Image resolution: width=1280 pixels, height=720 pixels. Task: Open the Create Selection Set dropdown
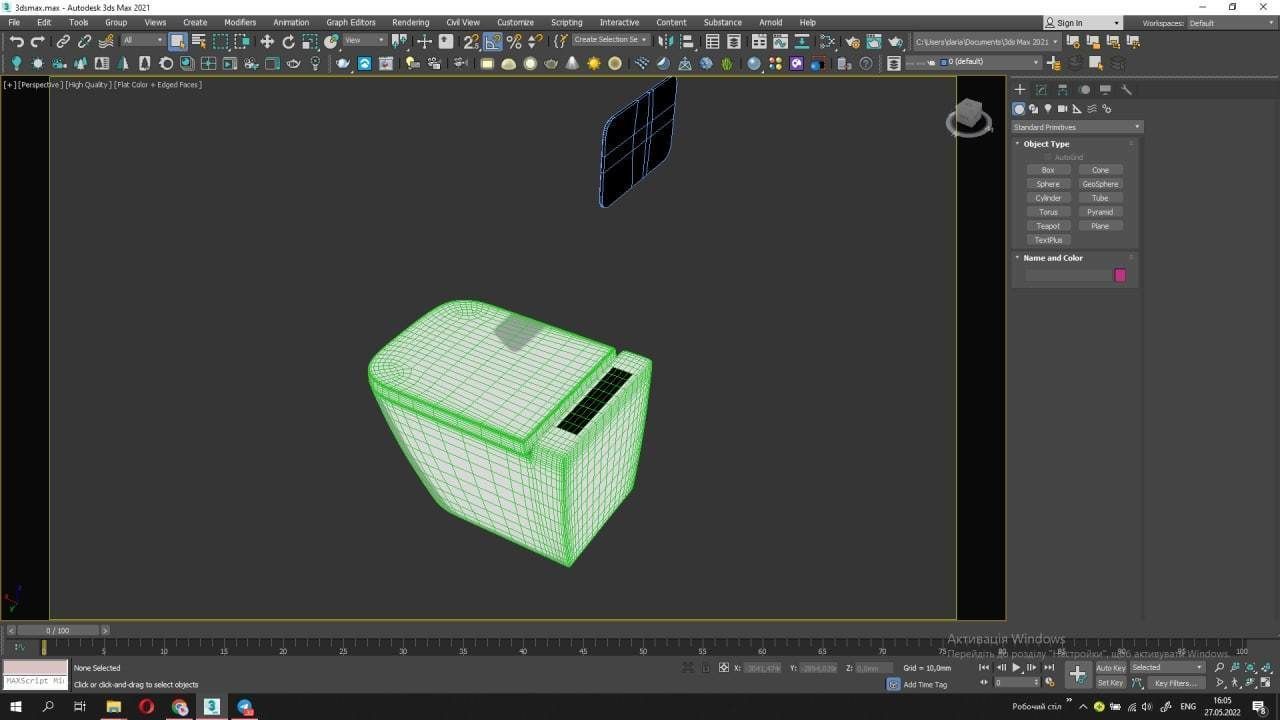(610, 40)
